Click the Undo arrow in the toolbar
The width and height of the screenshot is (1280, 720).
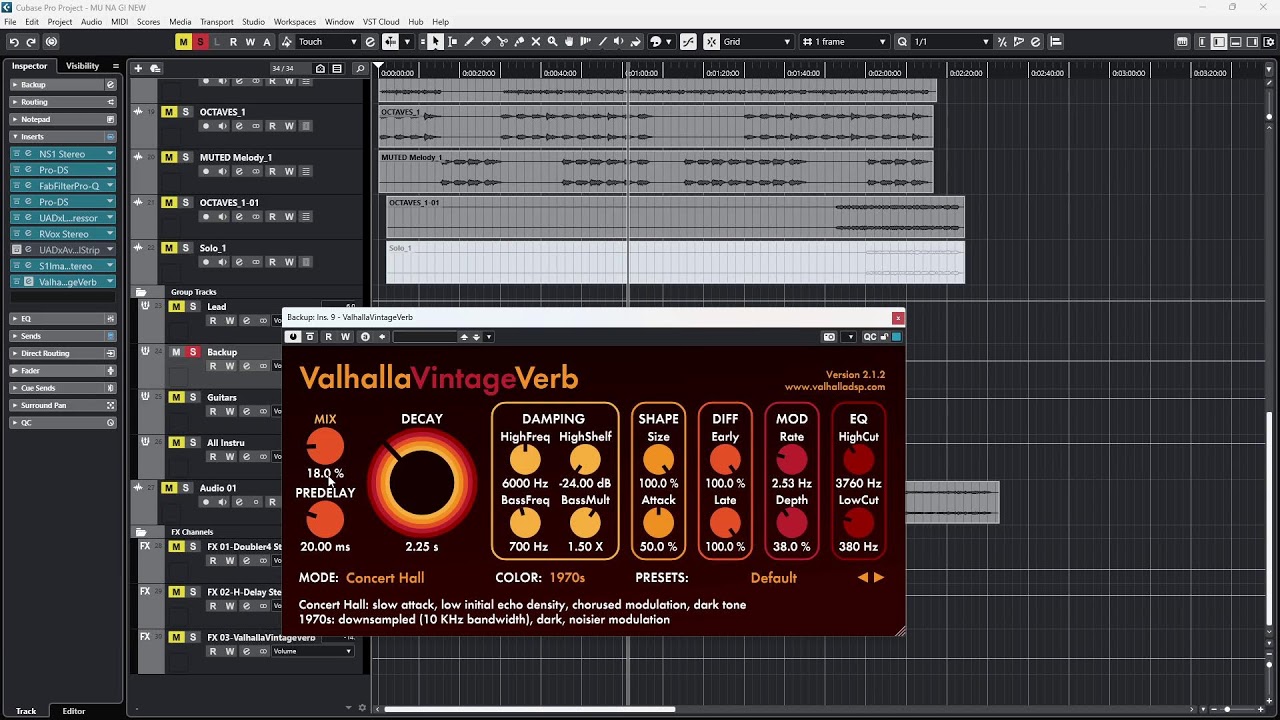pos(13,42)
